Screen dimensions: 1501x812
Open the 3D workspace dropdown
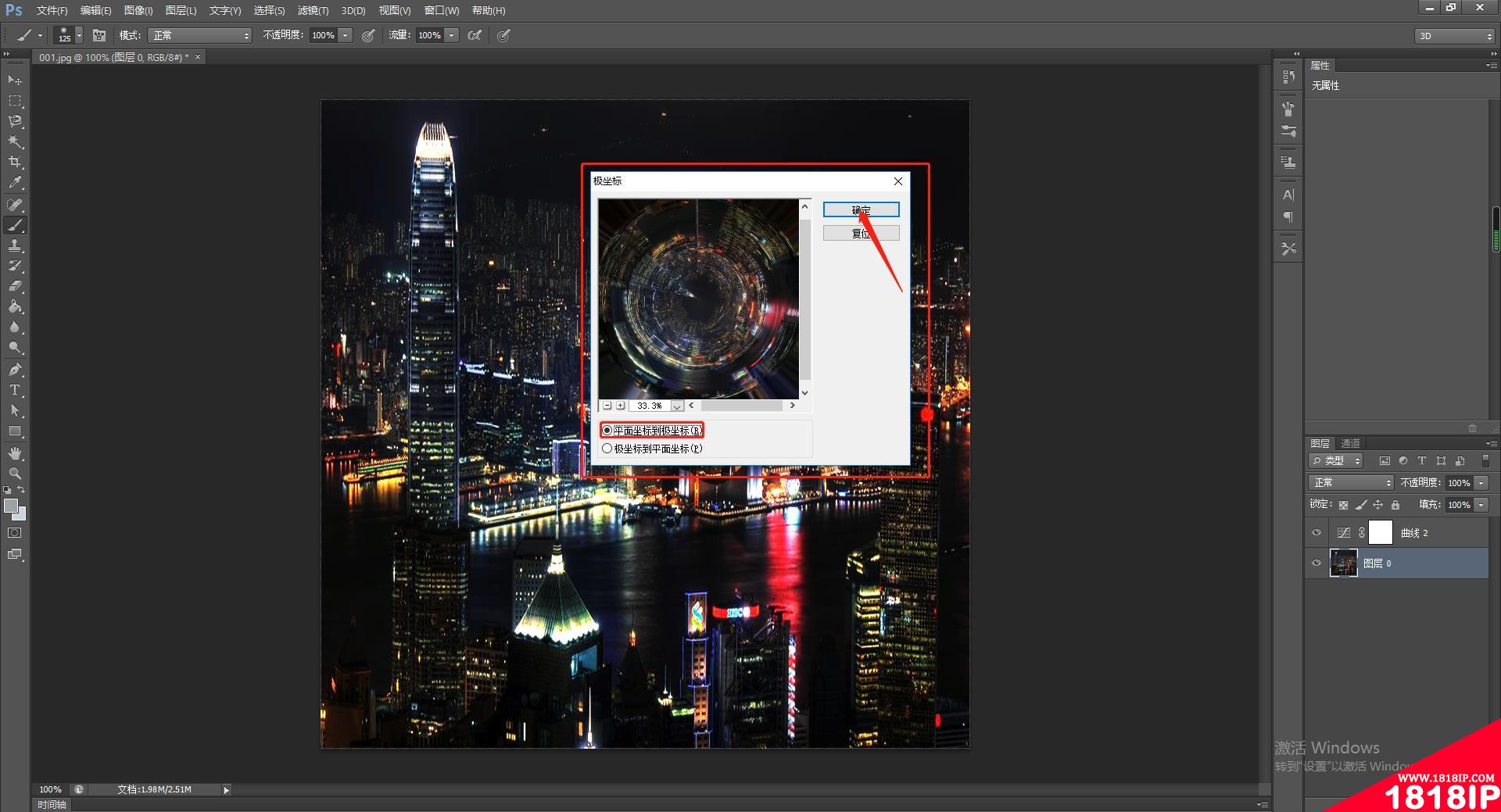(1454, 36)
